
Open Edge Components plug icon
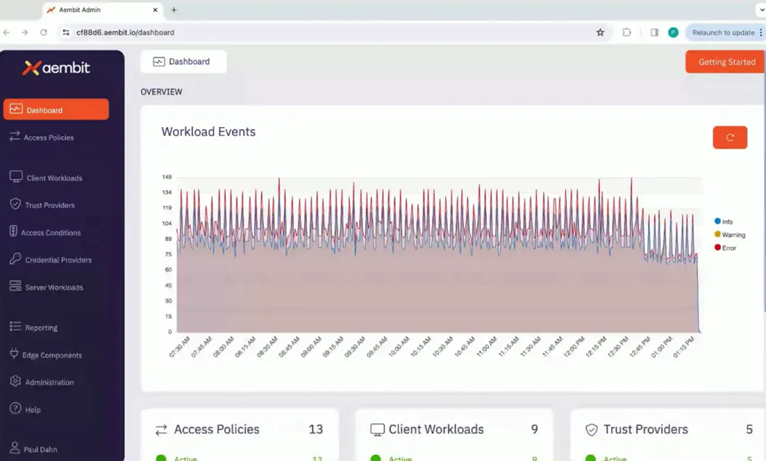tap(14, 354)
